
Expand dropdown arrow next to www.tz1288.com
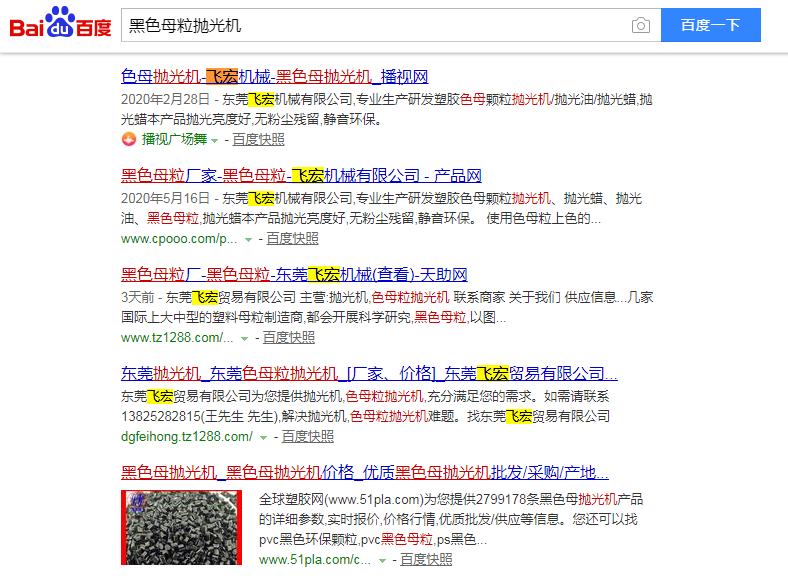(x=244, y=339)
